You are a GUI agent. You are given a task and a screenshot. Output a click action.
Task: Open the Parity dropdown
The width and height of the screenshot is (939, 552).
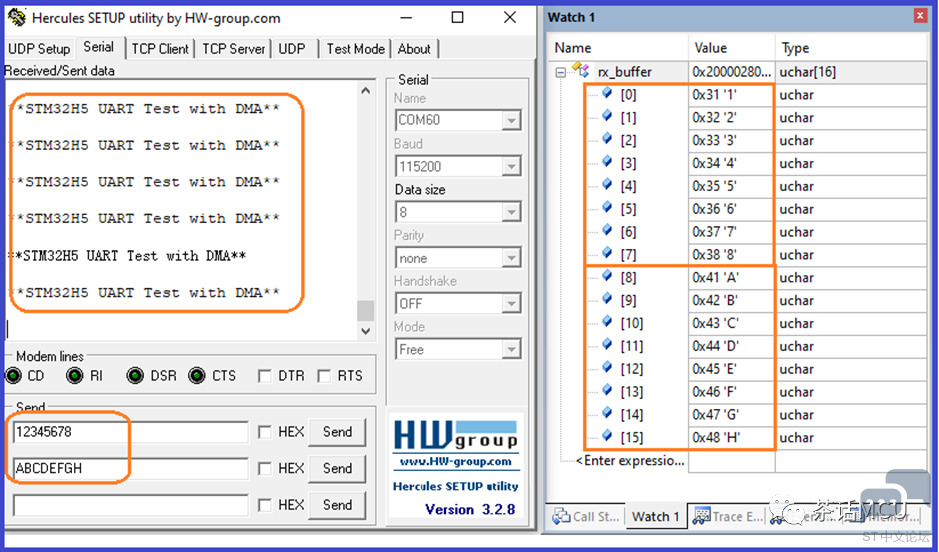click(511, 258)
